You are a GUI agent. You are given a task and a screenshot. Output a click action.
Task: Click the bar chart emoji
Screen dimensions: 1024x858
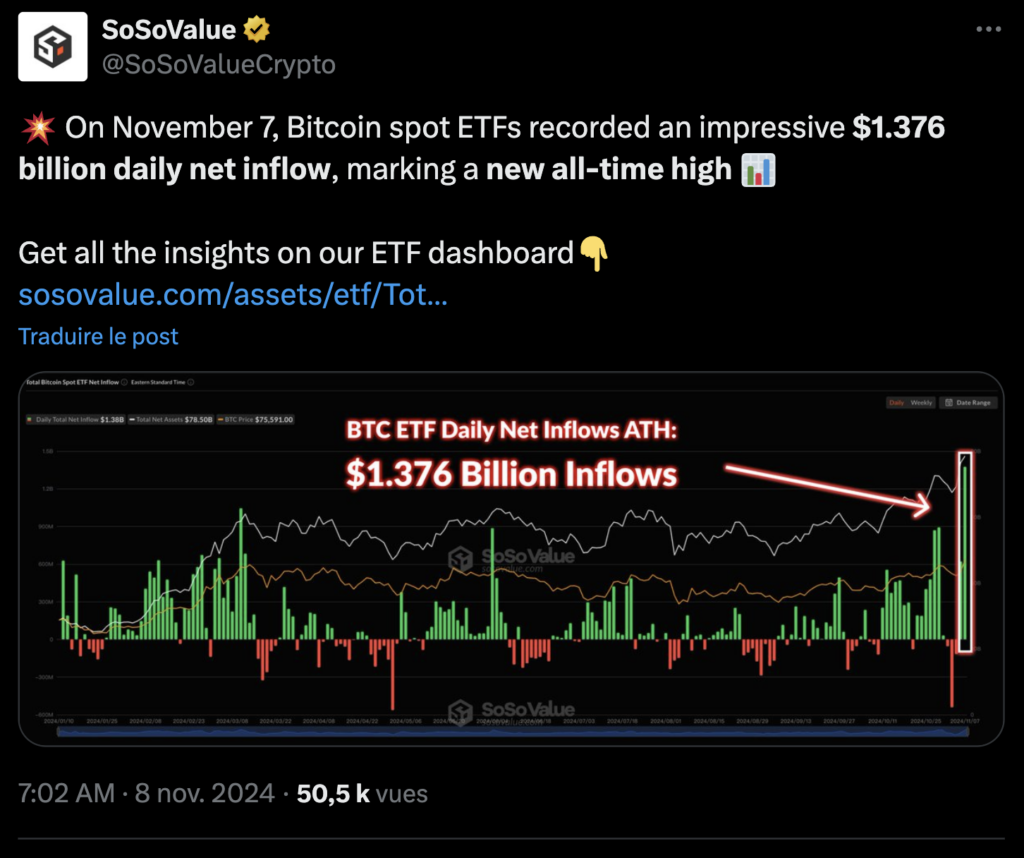(759, 170)
